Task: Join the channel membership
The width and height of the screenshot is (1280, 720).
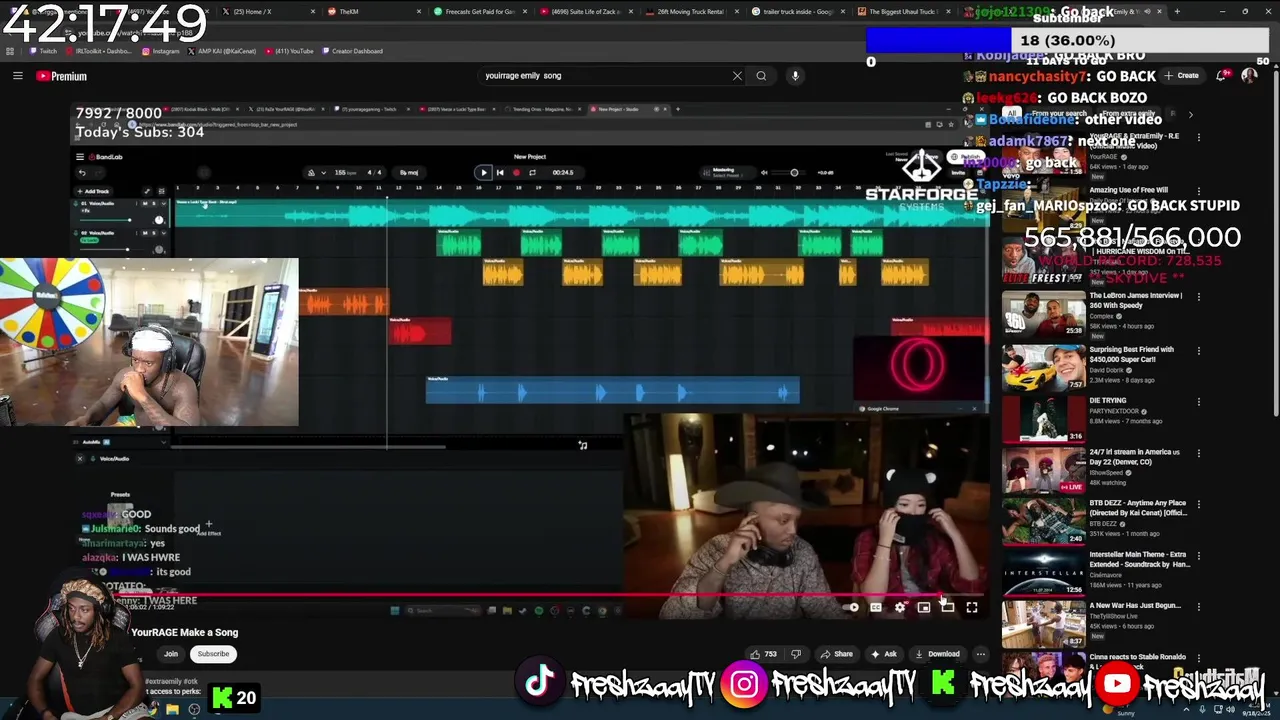Action: [x=171, y=654]
